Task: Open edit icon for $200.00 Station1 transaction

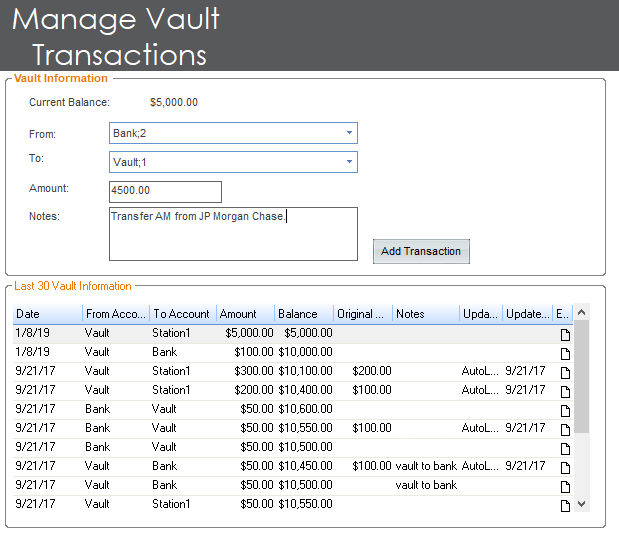Action: point(565,390)
